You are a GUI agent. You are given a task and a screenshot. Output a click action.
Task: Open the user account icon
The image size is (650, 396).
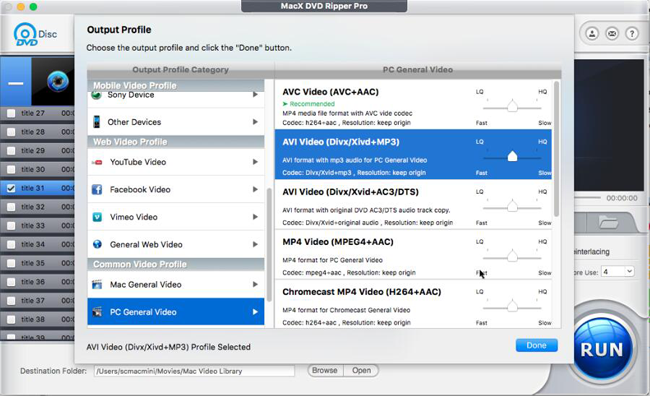pyautogui.click(x=592, y=34)
